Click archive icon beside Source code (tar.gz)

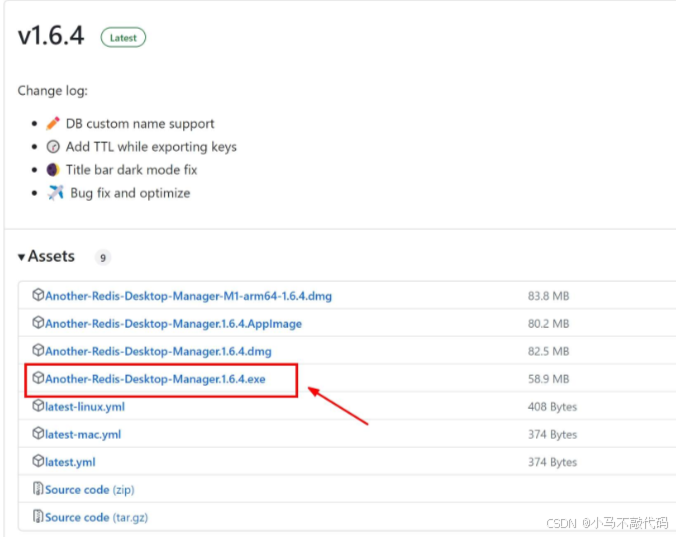38,516
